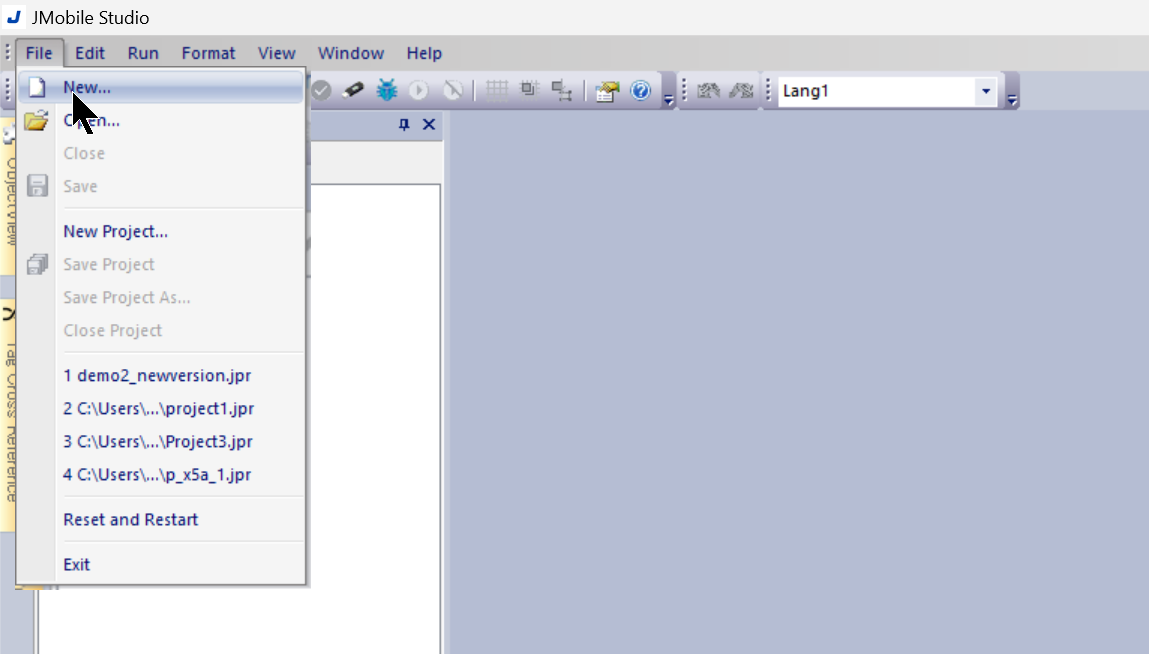Toggle the grid display toolbar icon
The image size is (1149, 654).
click(497, 90)
